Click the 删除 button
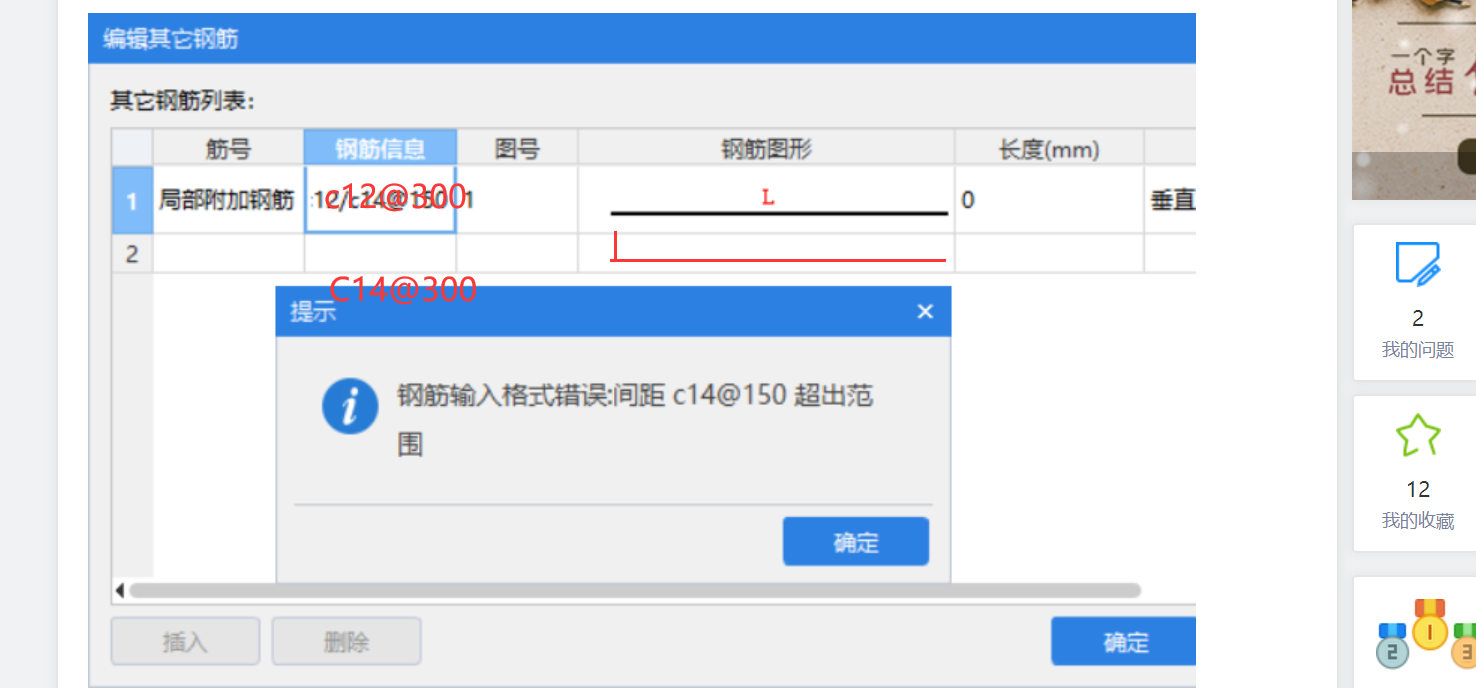The height and width of the screenshot is (688, 1476). pos(346,641)
